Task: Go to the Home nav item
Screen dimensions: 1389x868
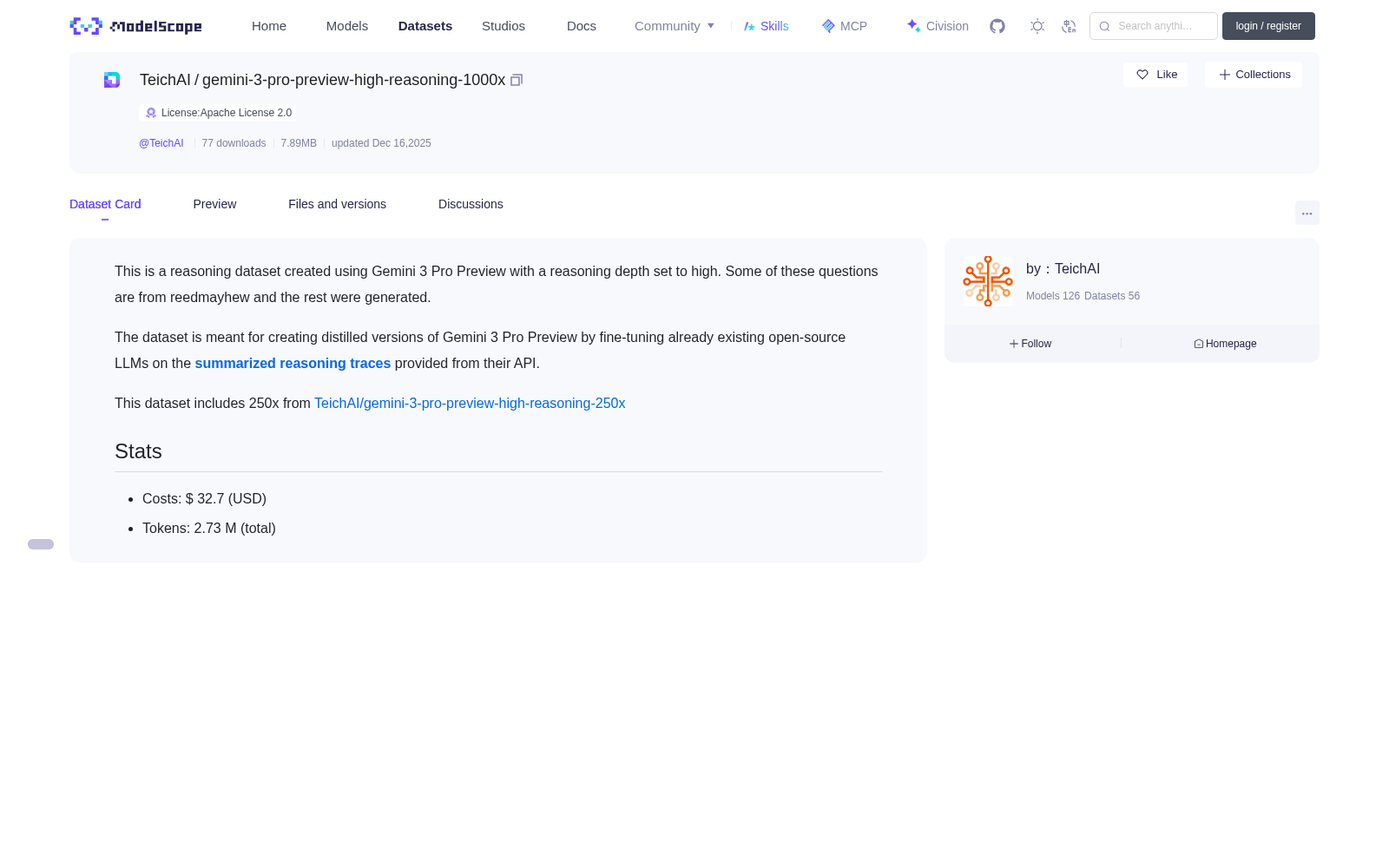Action: 269,26
